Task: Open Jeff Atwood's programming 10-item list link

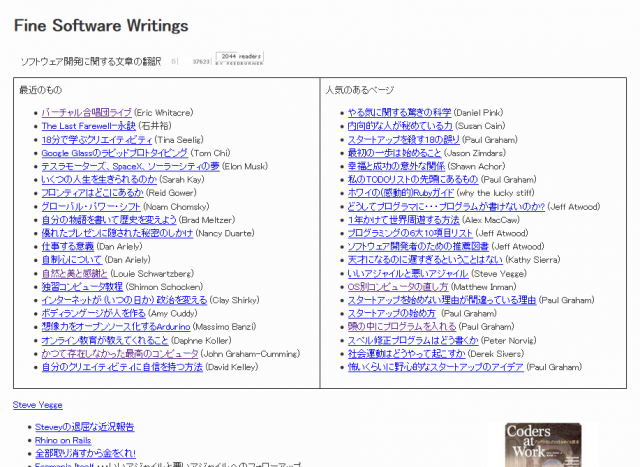Action: (410, 233)
